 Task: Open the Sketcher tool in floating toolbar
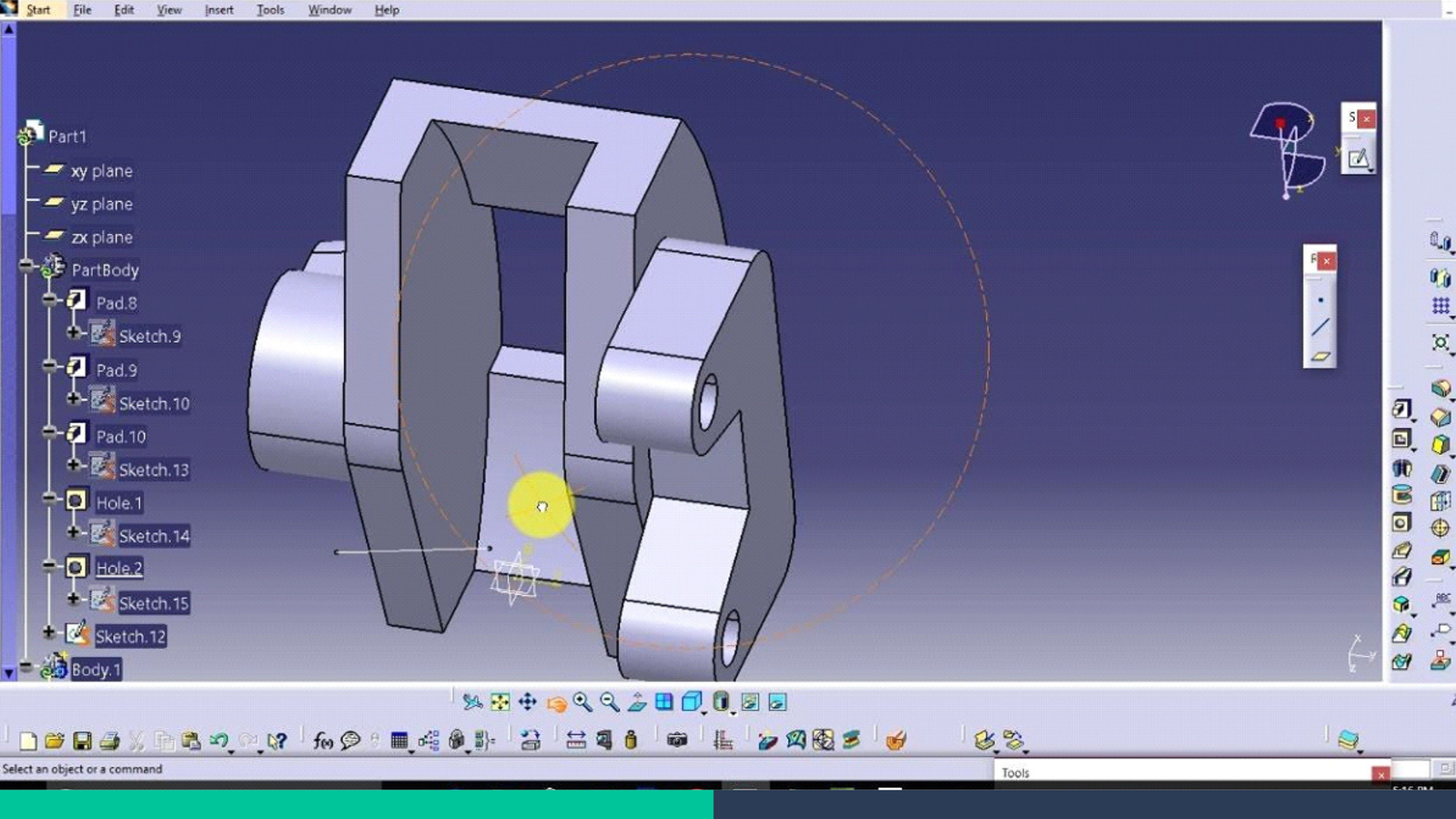tap(1358, 159)
